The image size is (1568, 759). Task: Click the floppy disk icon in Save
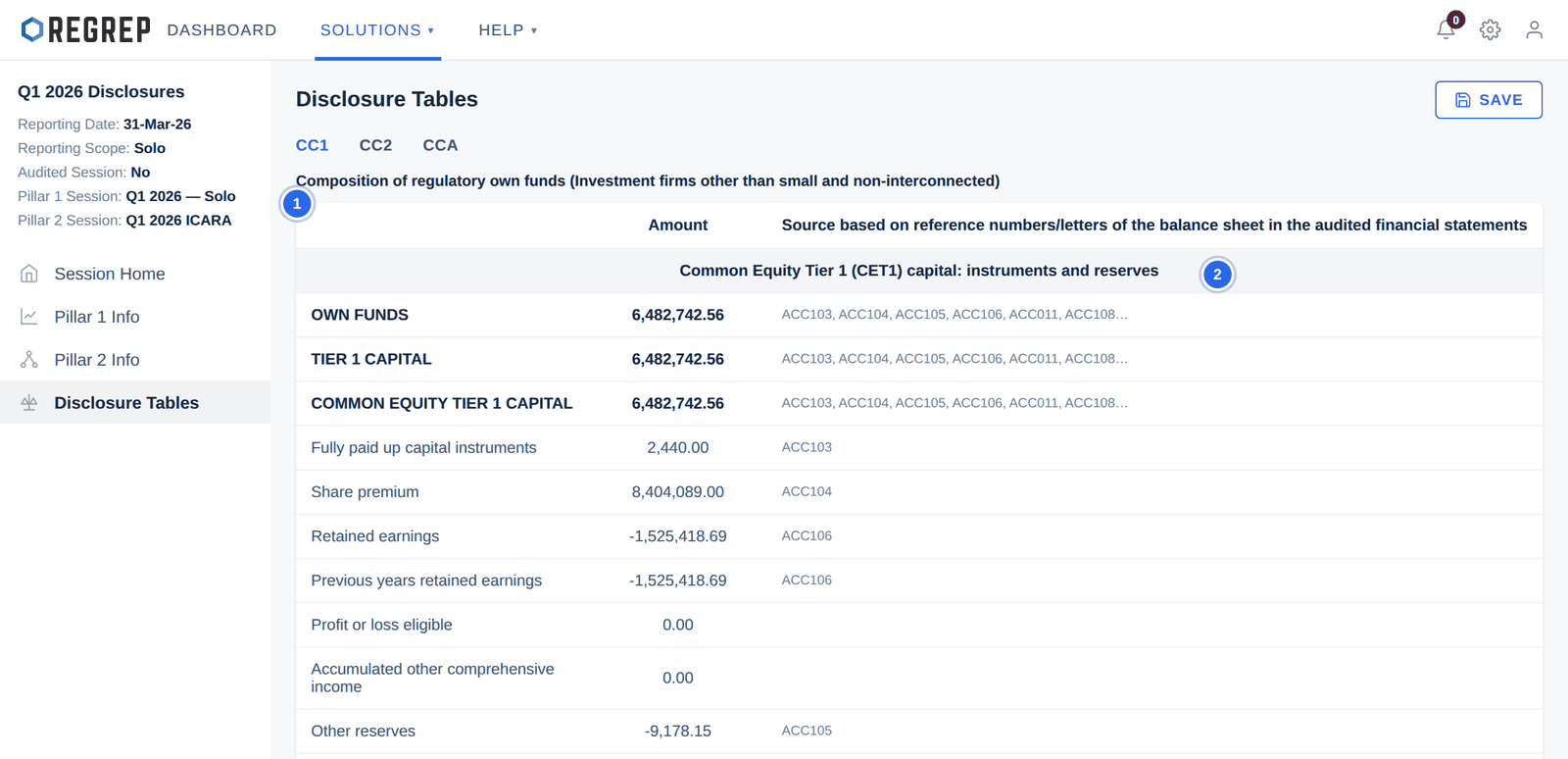(x=1462, y=100)
